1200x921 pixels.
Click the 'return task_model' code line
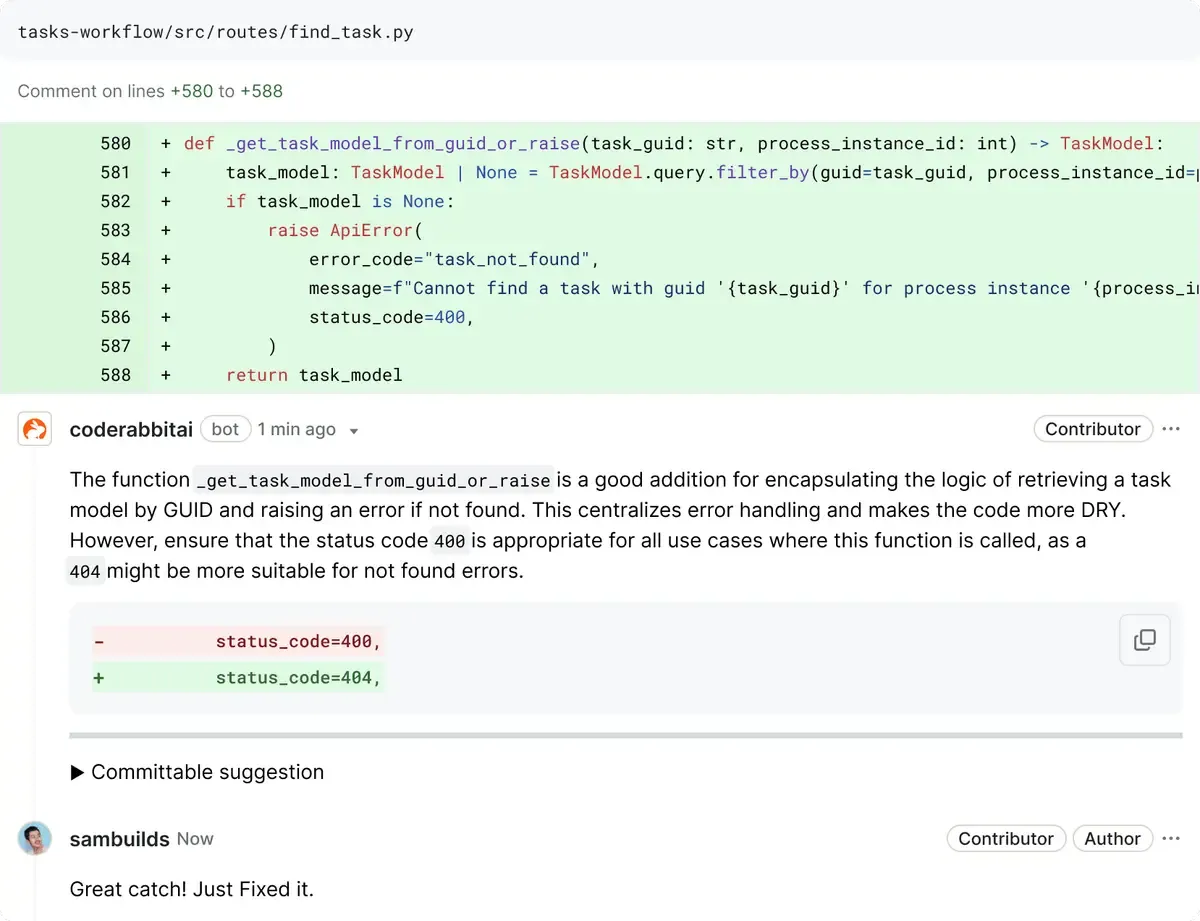pos(314,375)
